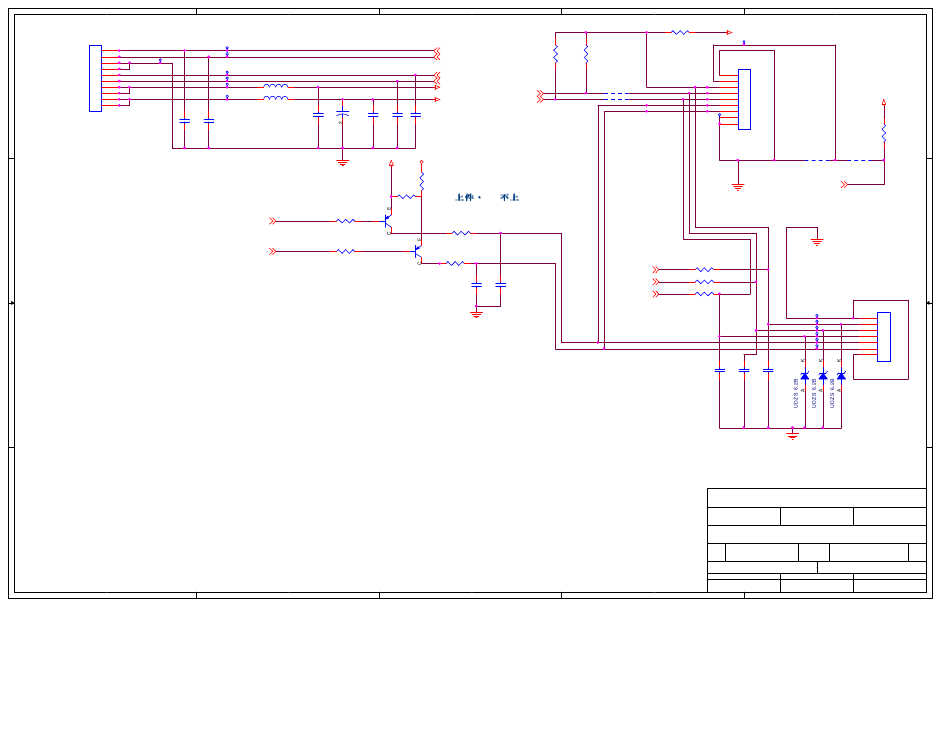Click the ground symbol beneath the zener diodes
This screenshot has width=950, height=731.
[x=792, y=435]
